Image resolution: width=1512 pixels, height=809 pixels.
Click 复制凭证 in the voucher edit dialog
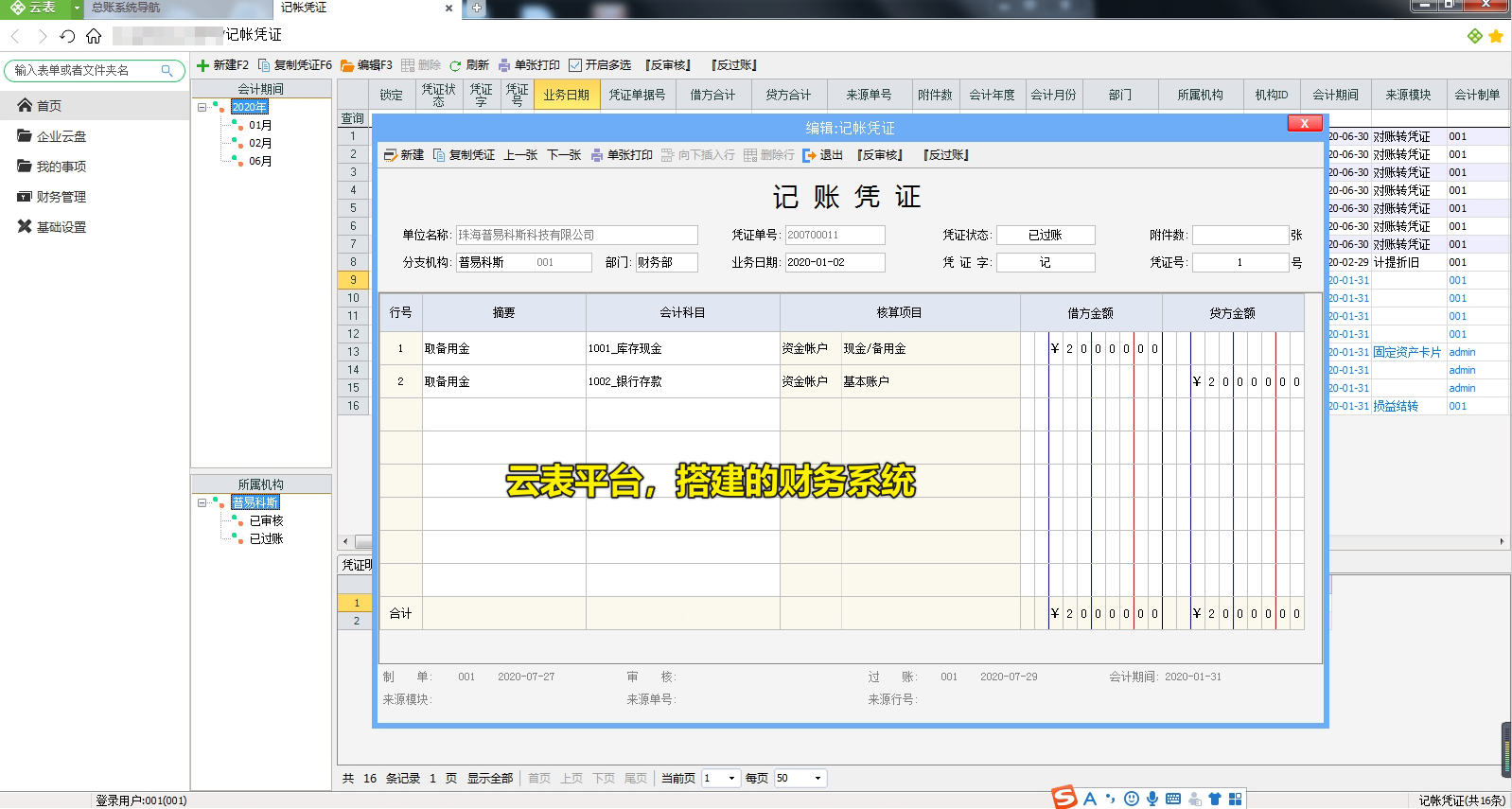click(464, 155)
